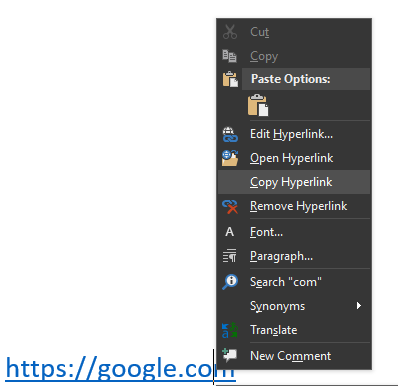Click the magnifier info icon beside Search
The width and height of the screenshot is (398, 386).
pyautogui.click(x=230, y=282)
